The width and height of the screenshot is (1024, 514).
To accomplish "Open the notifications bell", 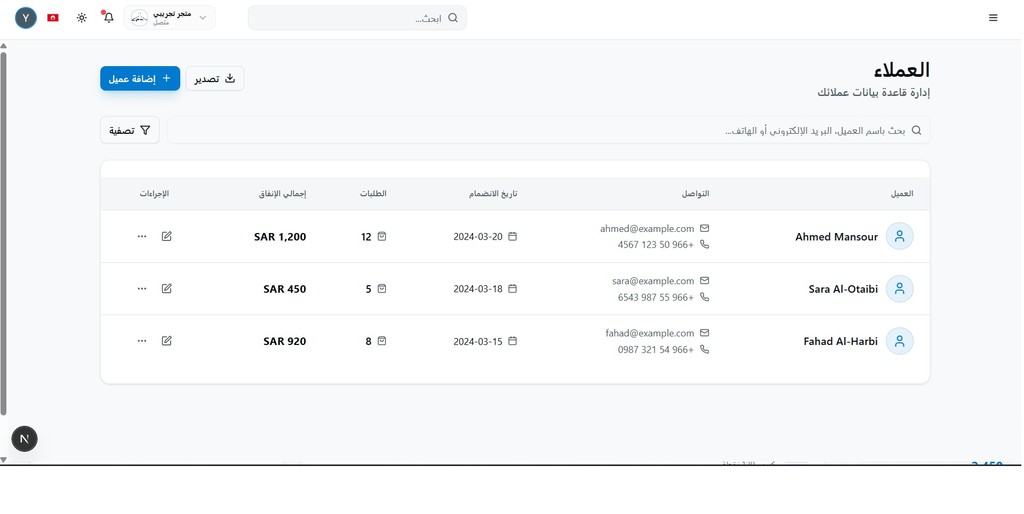I will click(x=108, y=18).
